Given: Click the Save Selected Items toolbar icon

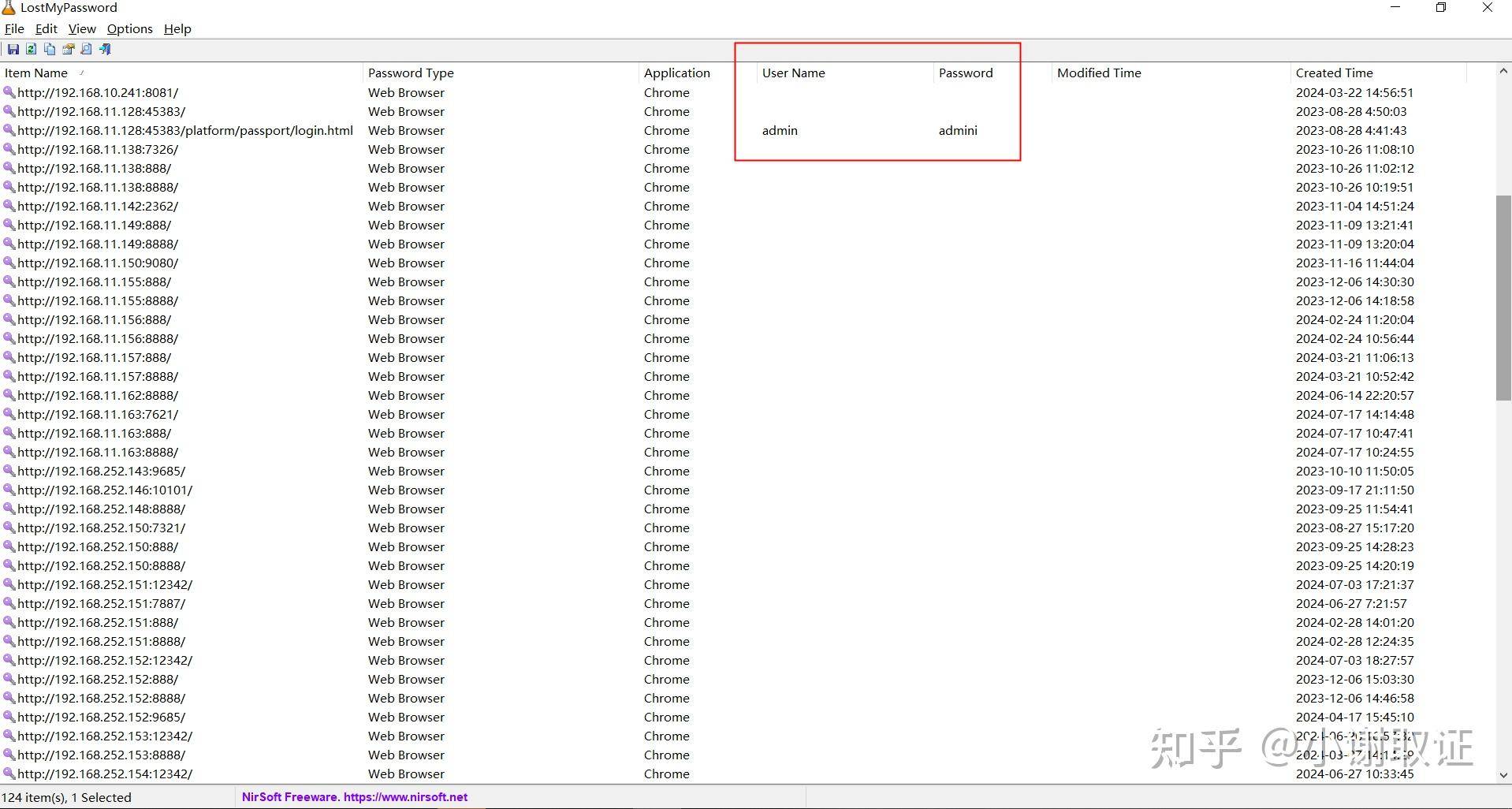Looking at the screenshot, I should tap(13, 49).
